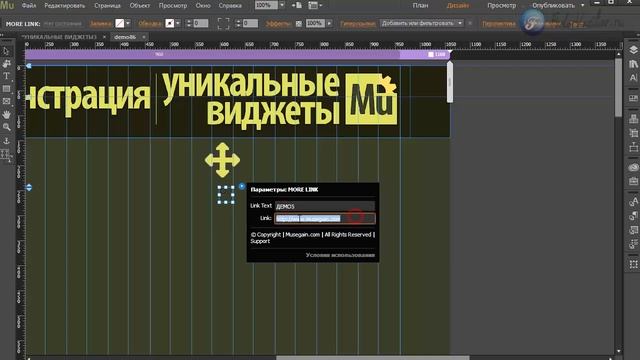Open the Справка menu
Image resolution: width=640 pixels, height=360 pixels.
[x=230, y=6]
